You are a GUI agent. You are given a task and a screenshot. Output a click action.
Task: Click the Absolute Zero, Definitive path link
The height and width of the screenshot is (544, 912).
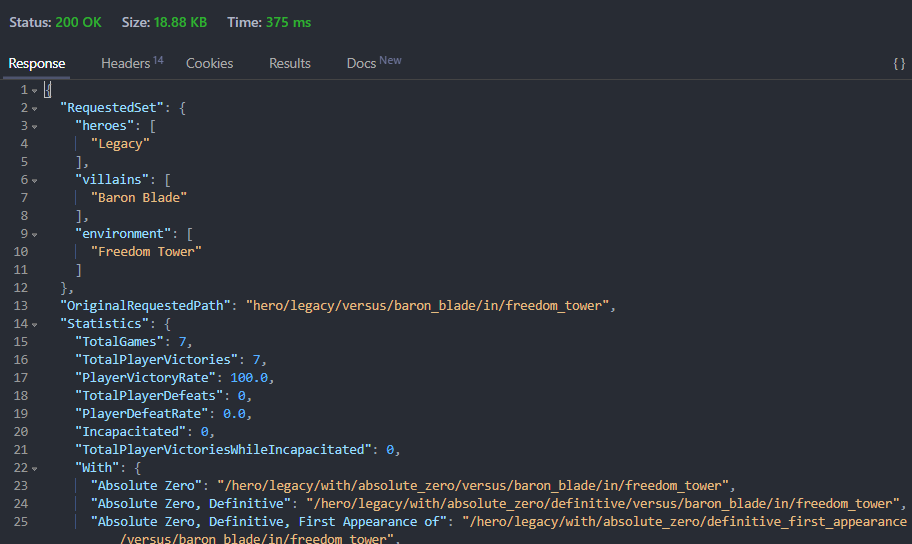point(603,503)
